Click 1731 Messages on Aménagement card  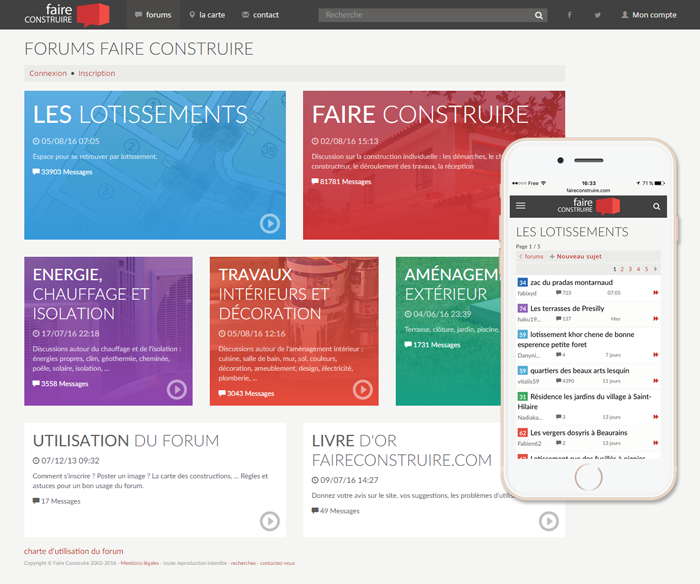(432, 345)
